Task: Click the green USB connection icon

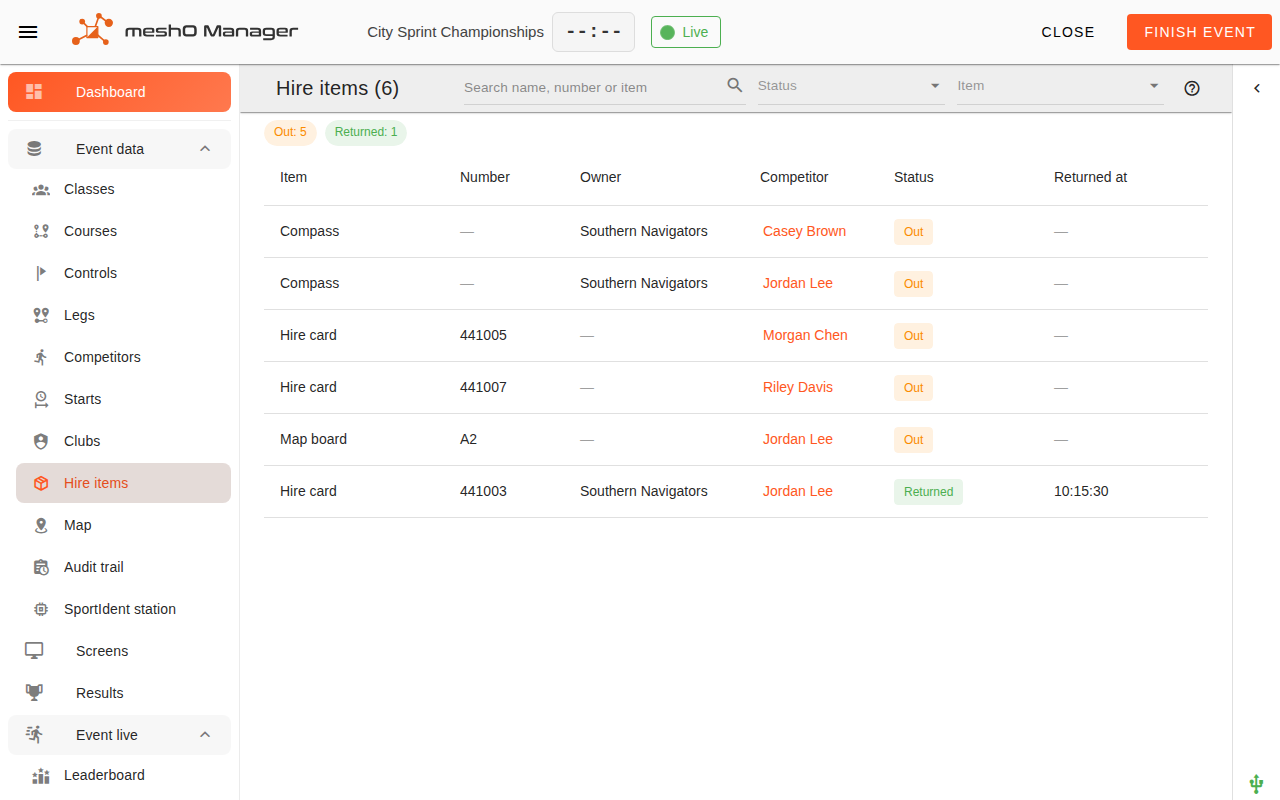Action: click(1257, 784)
